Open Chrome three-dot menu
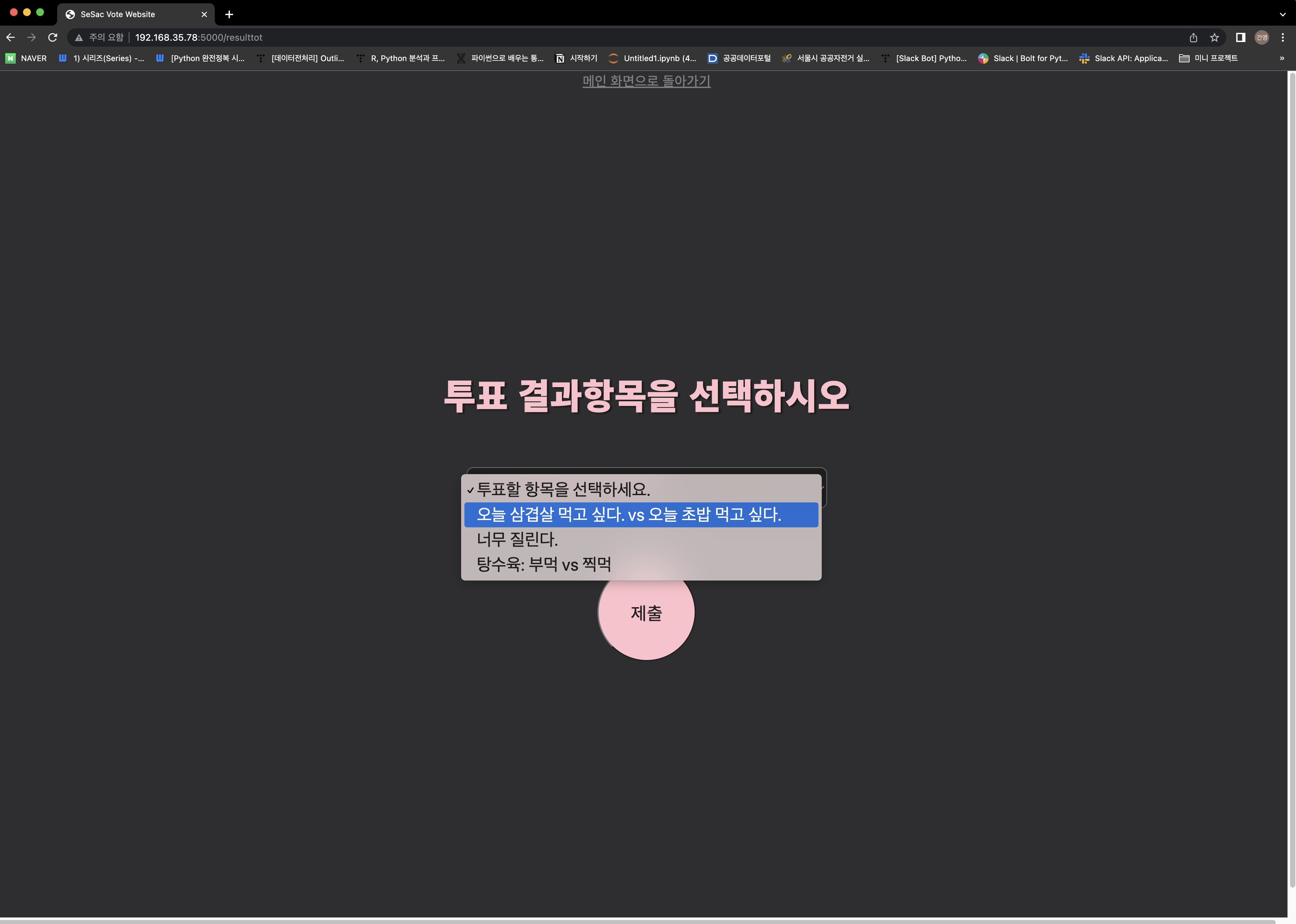The width and height of the screenshot is (1296, 924). point(1282,37)
